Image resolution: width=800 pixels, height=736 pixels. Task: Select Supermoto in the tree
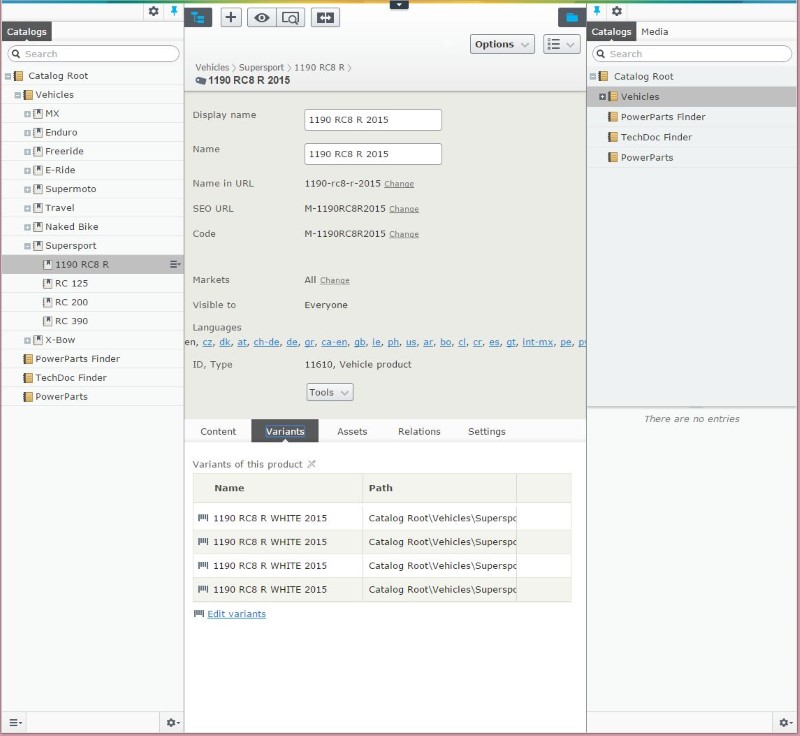tap(70, 189)
